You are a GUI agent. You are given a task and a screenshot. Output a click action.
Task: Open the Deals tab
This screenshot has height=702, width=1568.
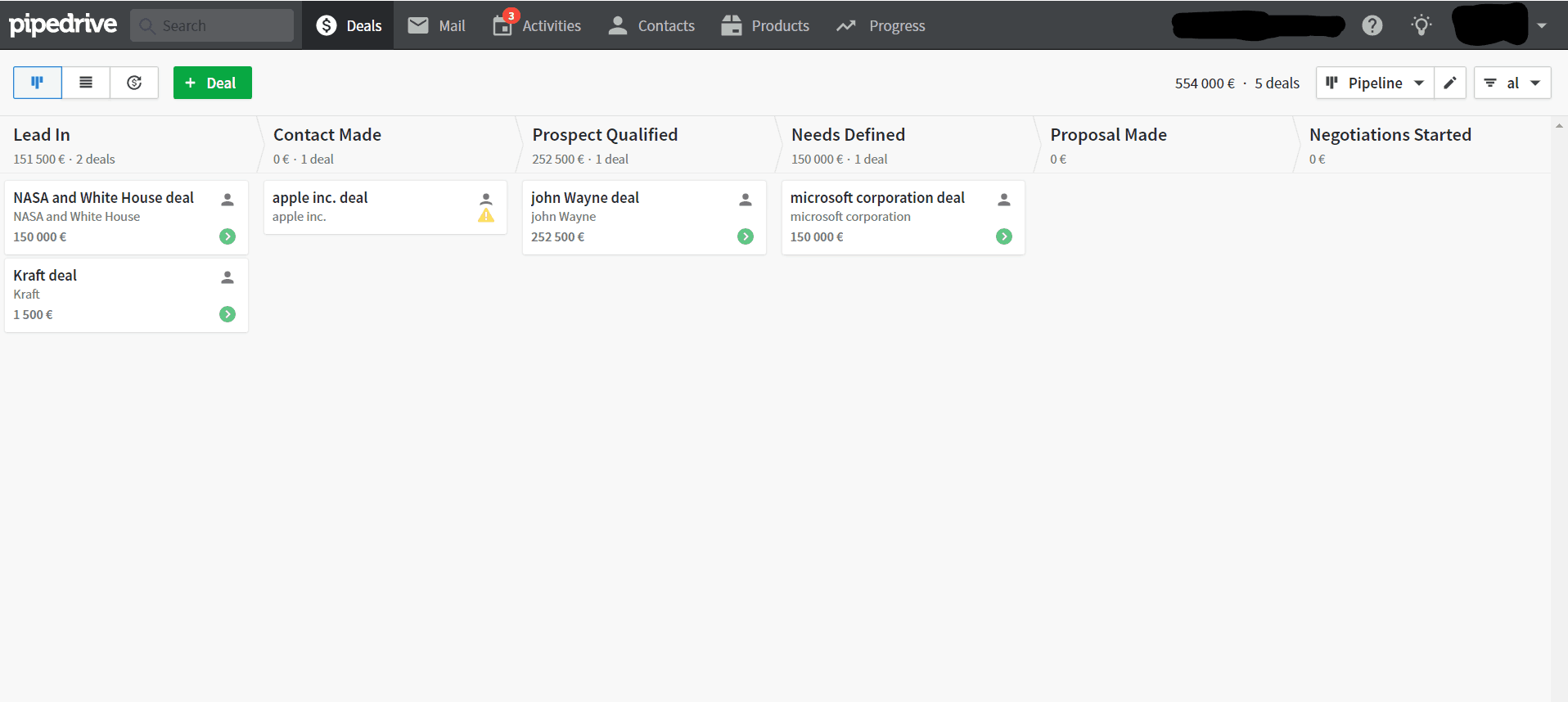click(348, 25)
